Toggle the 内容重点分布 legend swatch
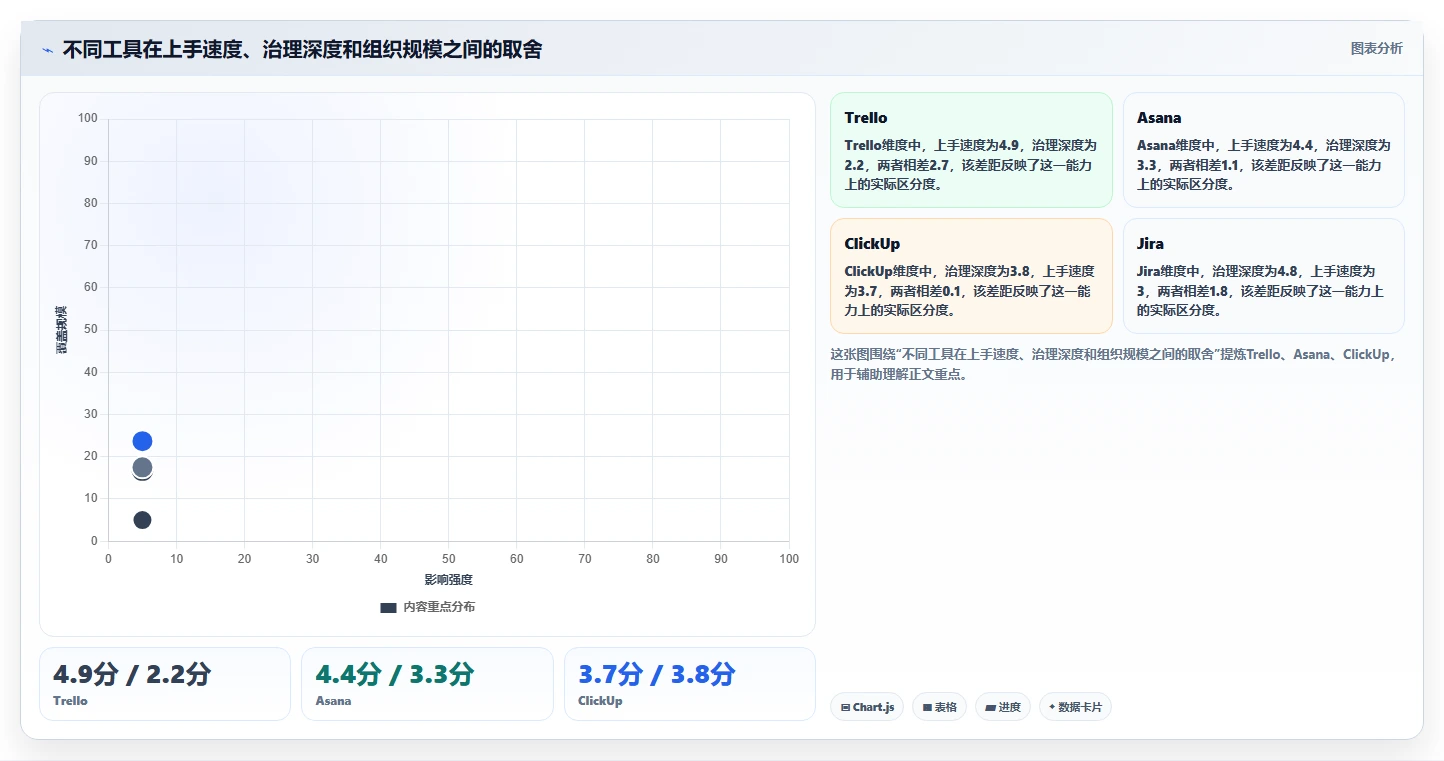 click(389, 607)
